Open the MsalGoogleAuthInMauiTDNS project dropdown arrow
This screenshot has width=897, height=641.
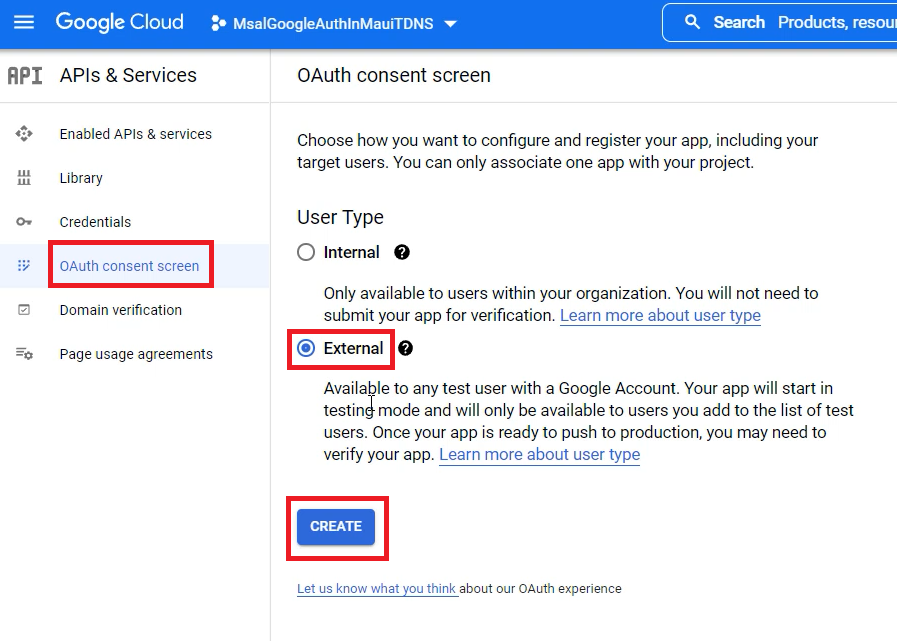[451, 24]
